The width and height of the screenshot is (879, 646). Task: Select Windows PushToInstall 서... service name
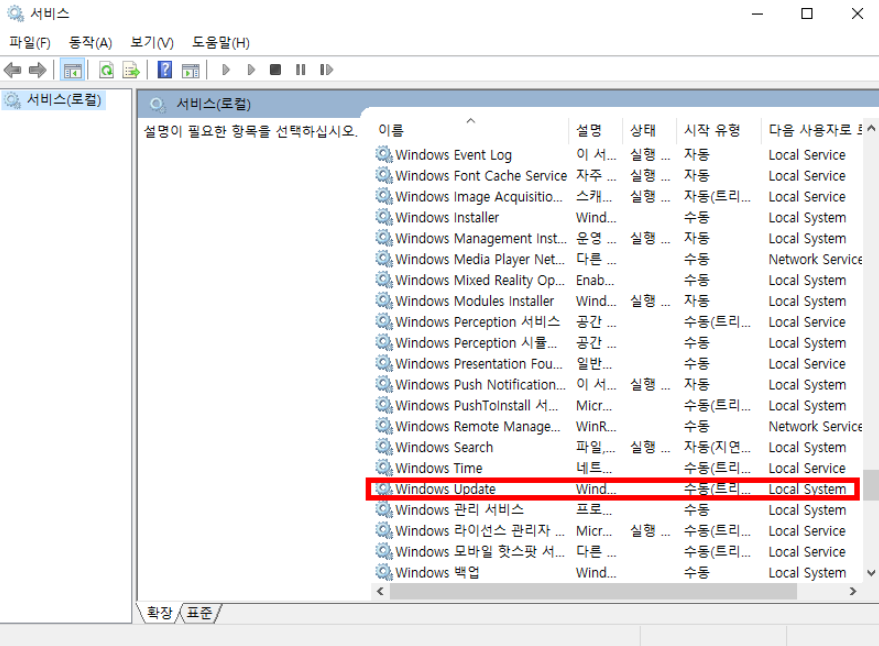point(476,405)
